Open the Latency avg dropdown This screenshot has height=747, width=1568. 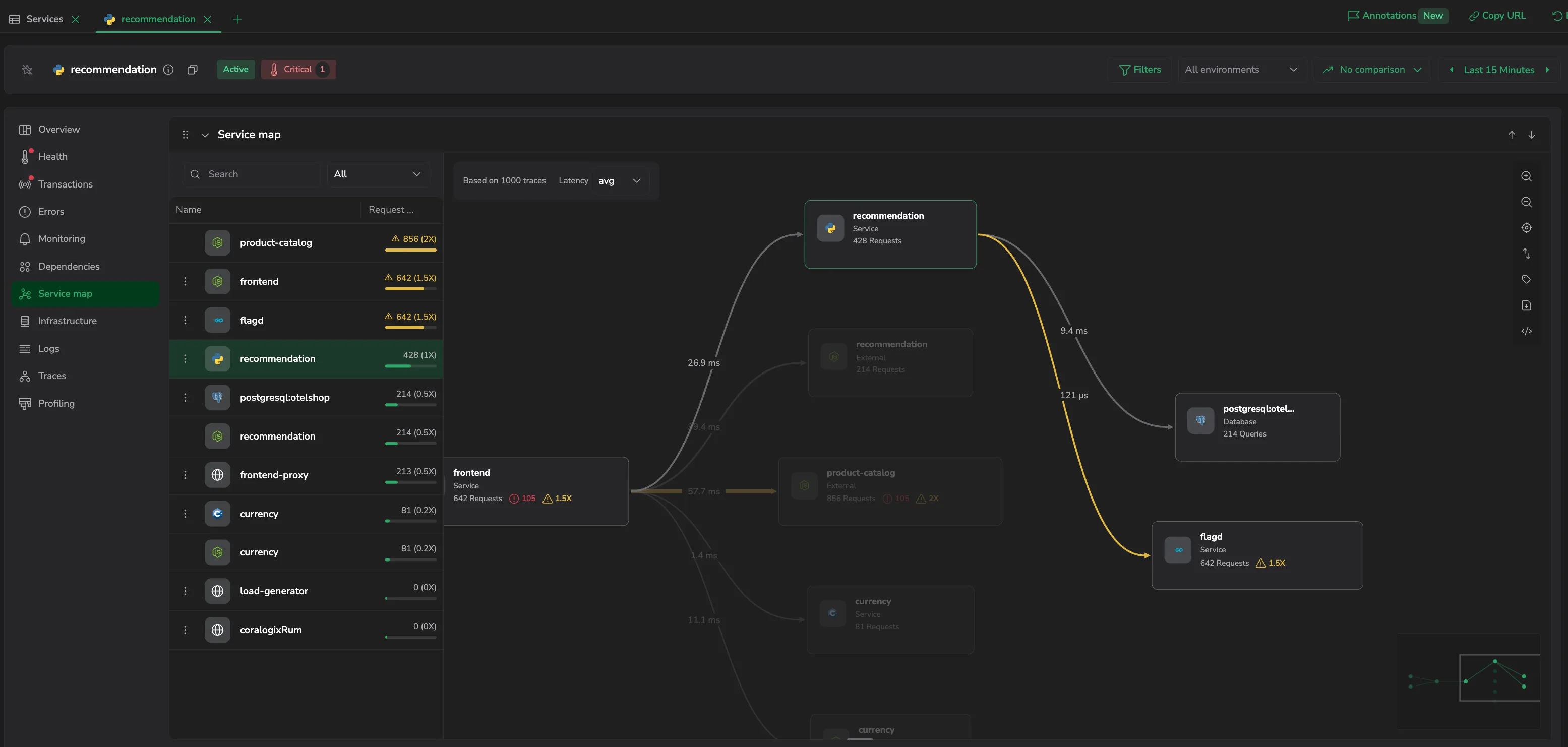pos(620,180)
